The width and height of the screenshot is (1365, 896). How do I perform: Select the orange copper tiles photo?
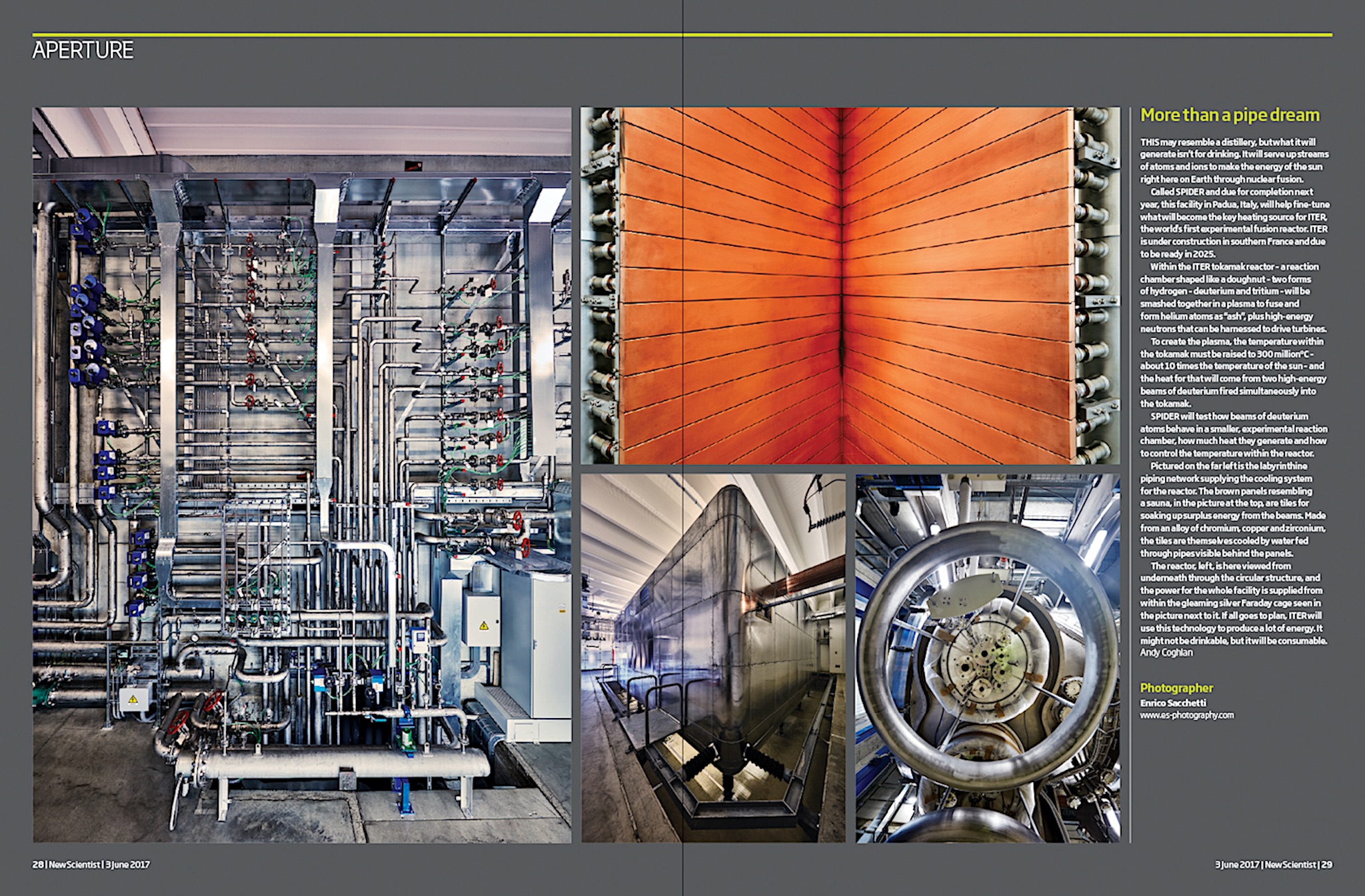[x=850, y=286]
